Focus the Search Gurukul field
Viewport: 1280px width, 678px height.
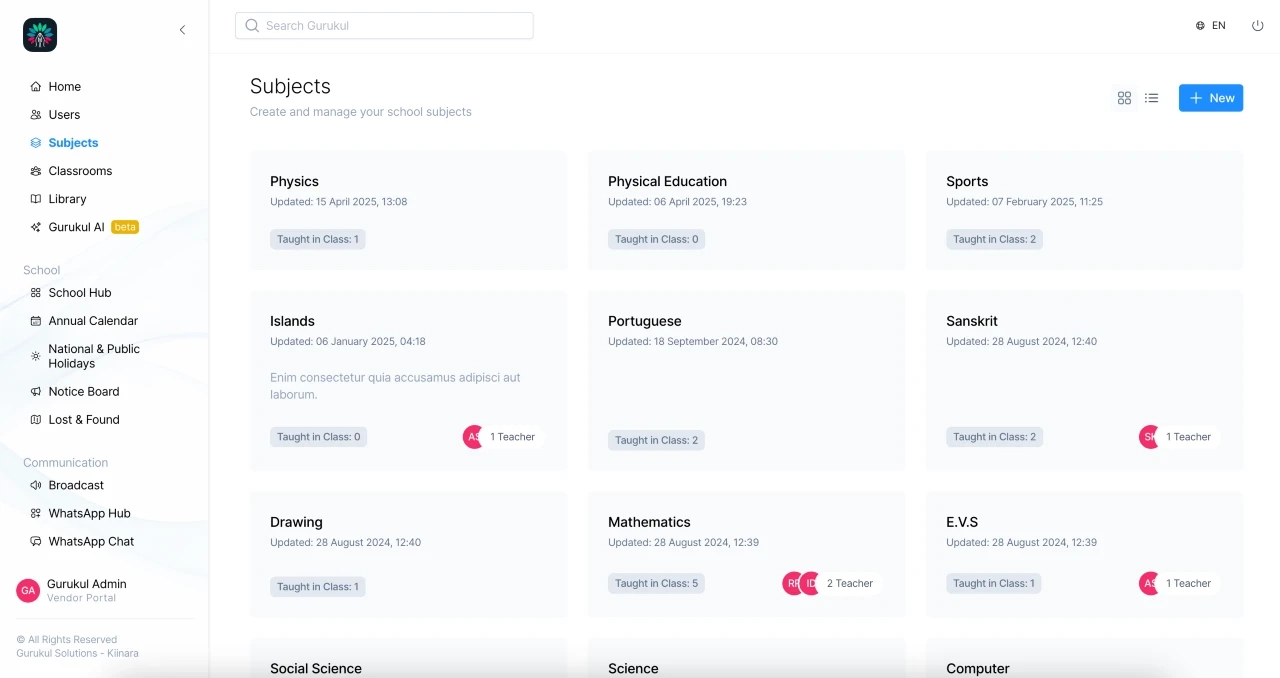pos(384,26)
